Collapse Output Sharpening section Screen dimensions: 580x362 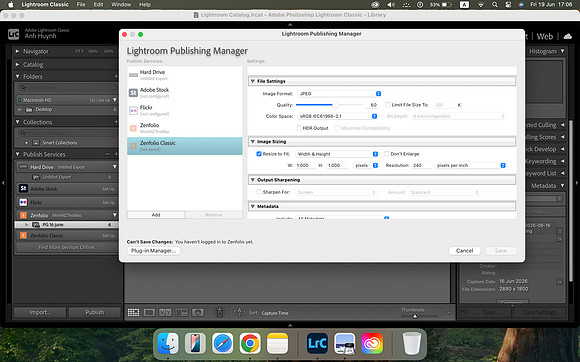coord(253,180)
